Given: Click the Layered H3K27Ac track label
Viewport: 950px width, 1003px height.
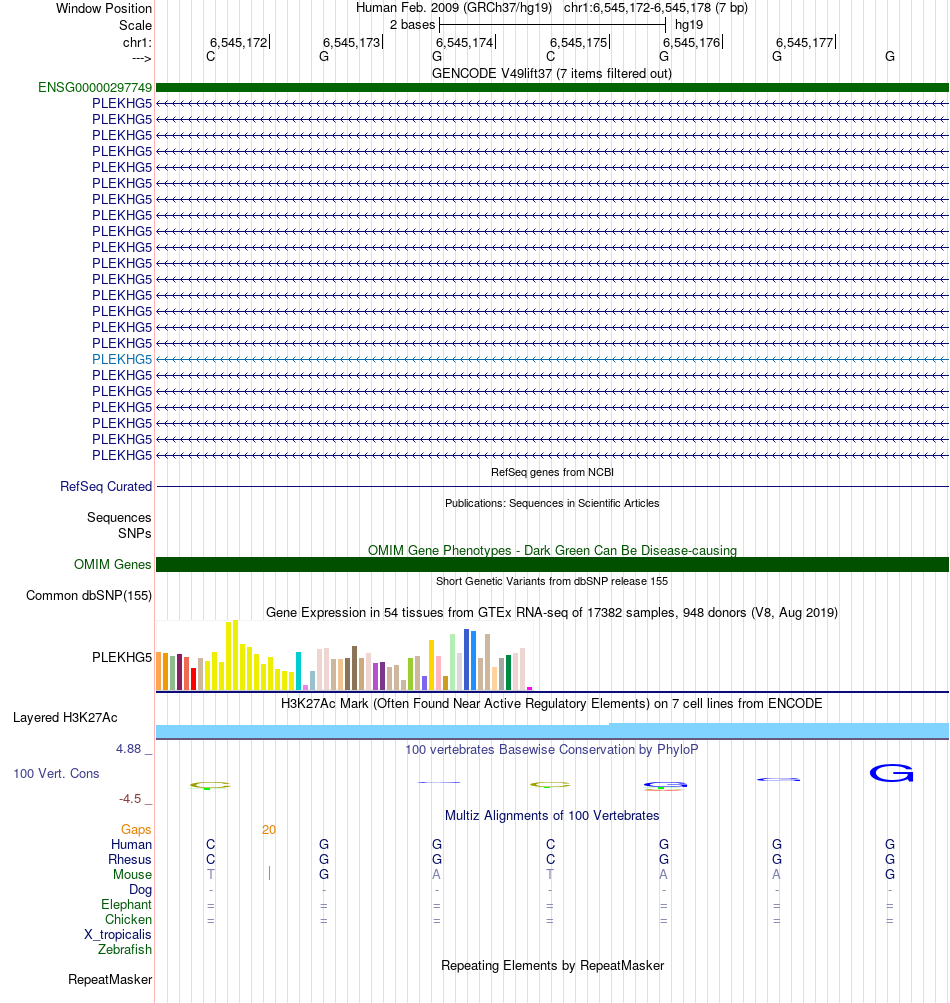Looking at the screenshot, I should tap(65, 718).
